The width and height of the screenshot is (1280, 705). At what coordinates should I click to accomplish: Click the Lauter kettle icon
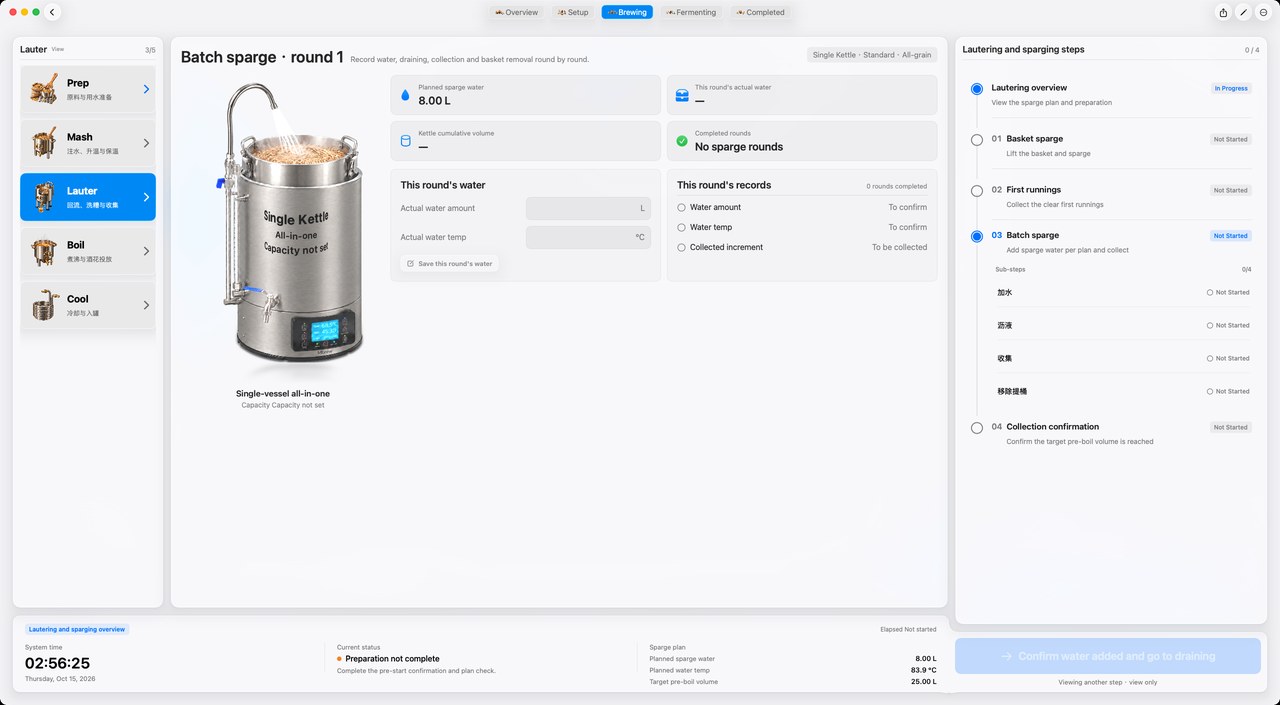point(44,197)
